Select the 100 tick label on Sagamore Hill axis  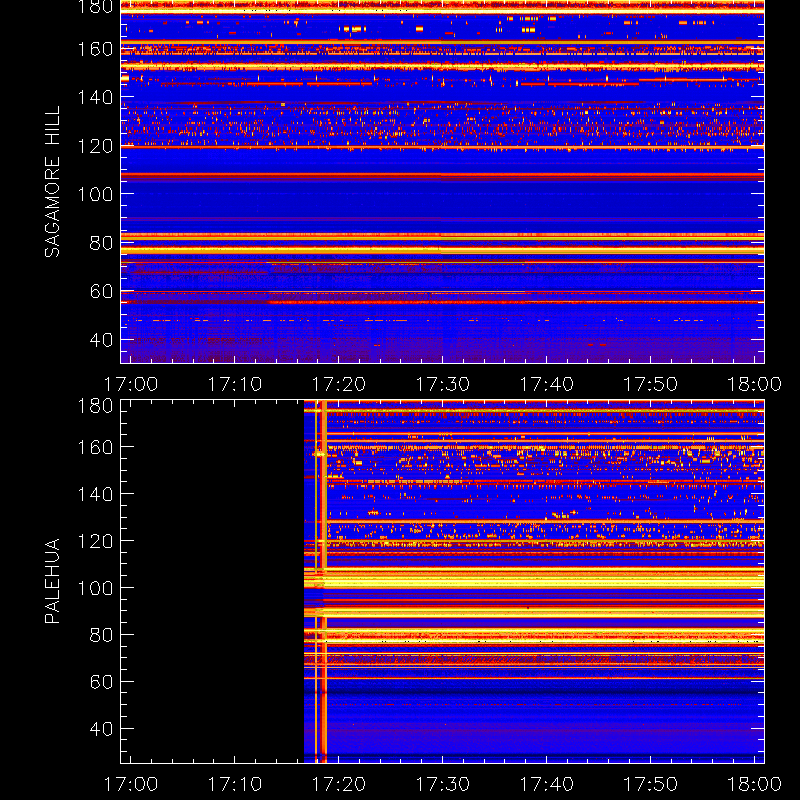click(x=95, y=194)
